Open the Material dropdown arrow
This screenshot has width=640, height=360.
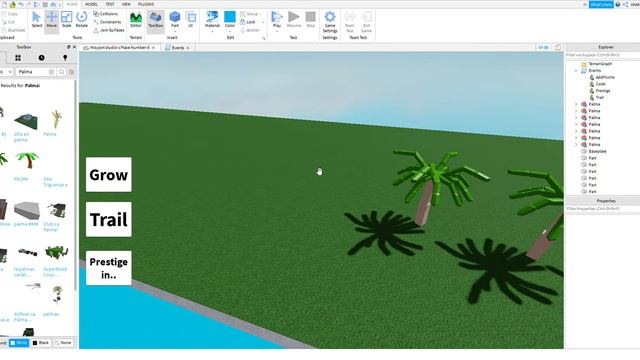212,31
